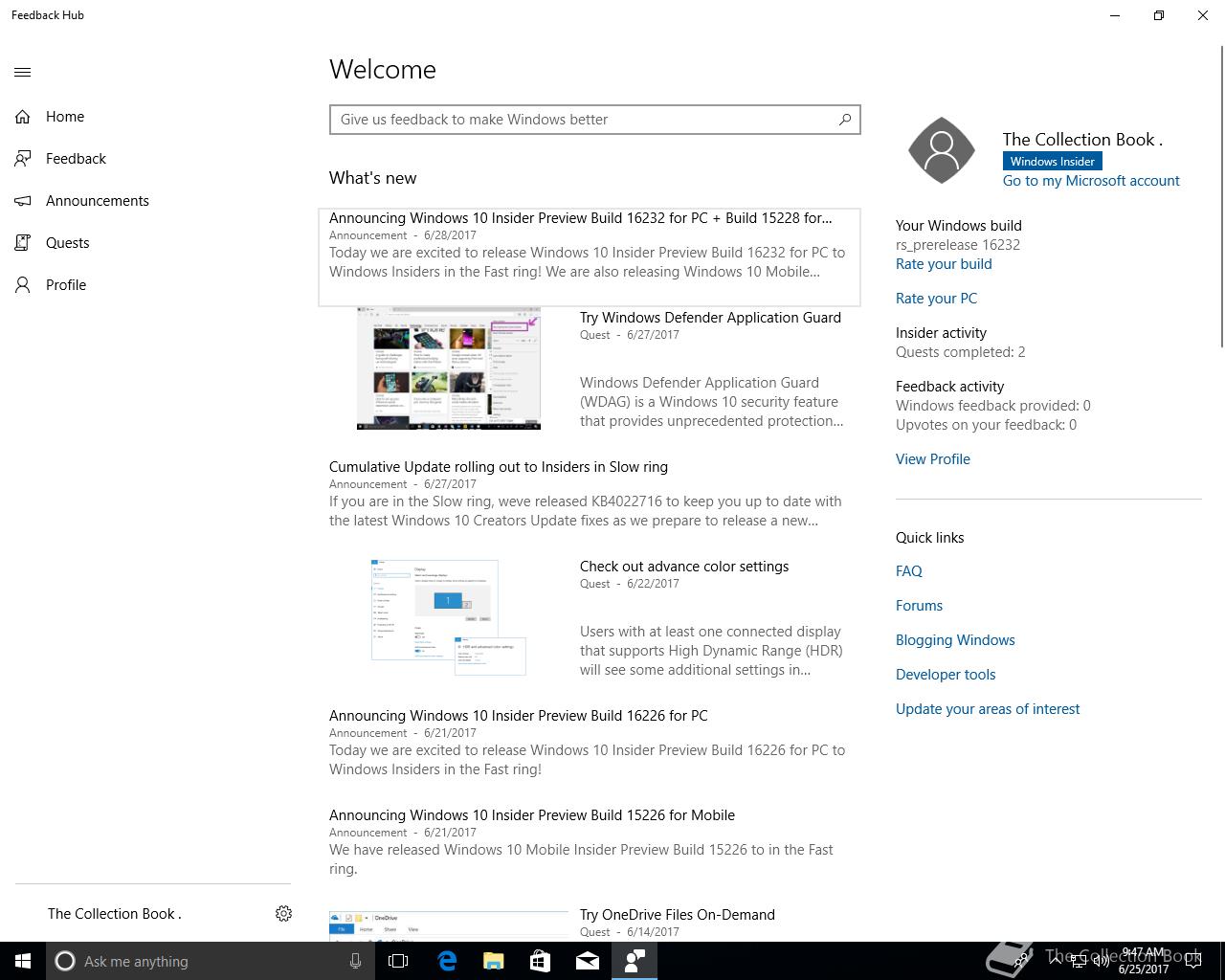The height and width of the screenshot is (980, 1225).
Task: Click Rate your build link
Action: 944,264
